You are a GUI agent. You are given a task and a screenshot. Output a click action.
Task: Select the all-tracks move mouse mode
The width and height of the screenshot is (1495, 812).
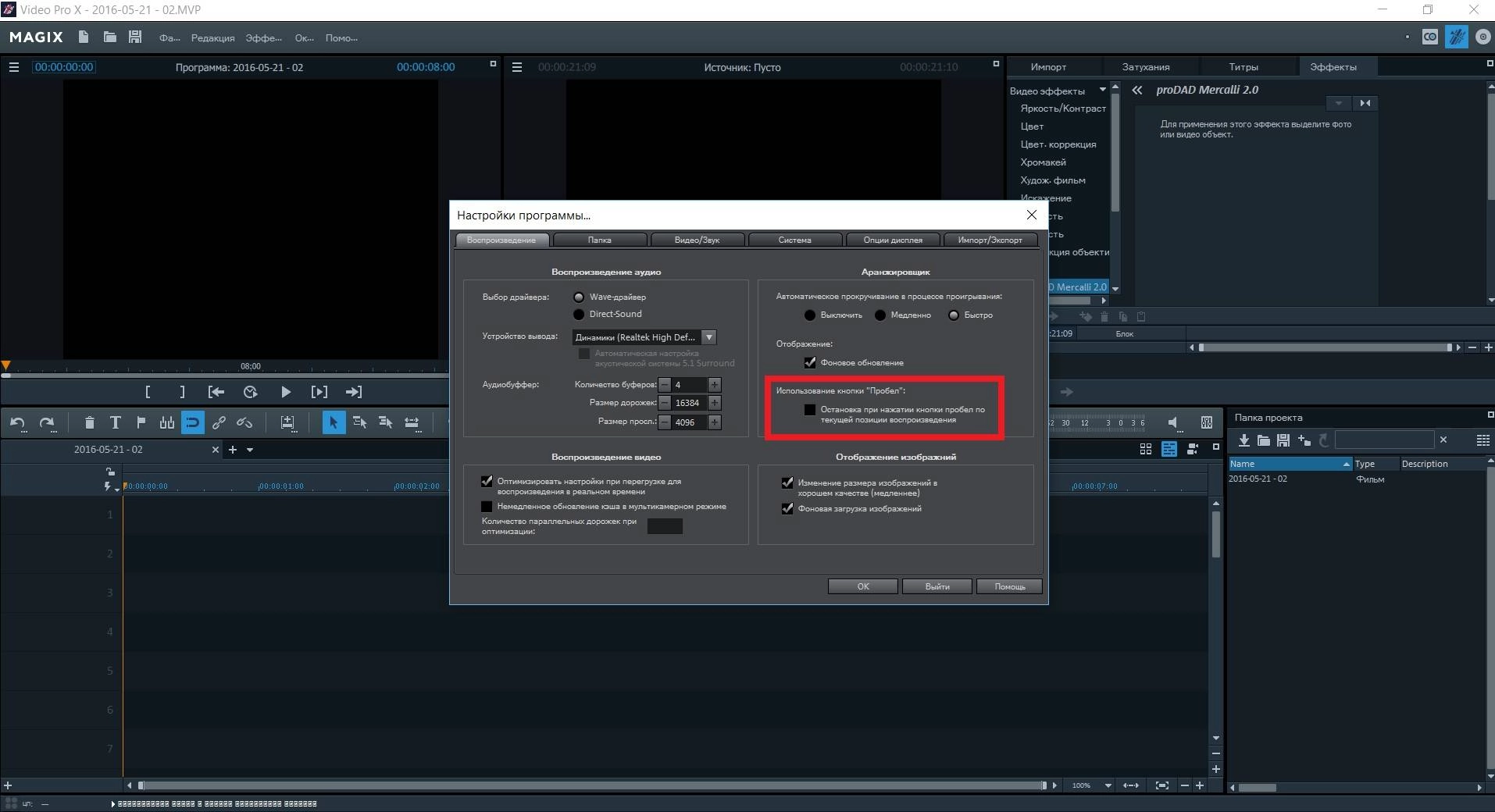(x=385, y=422)
